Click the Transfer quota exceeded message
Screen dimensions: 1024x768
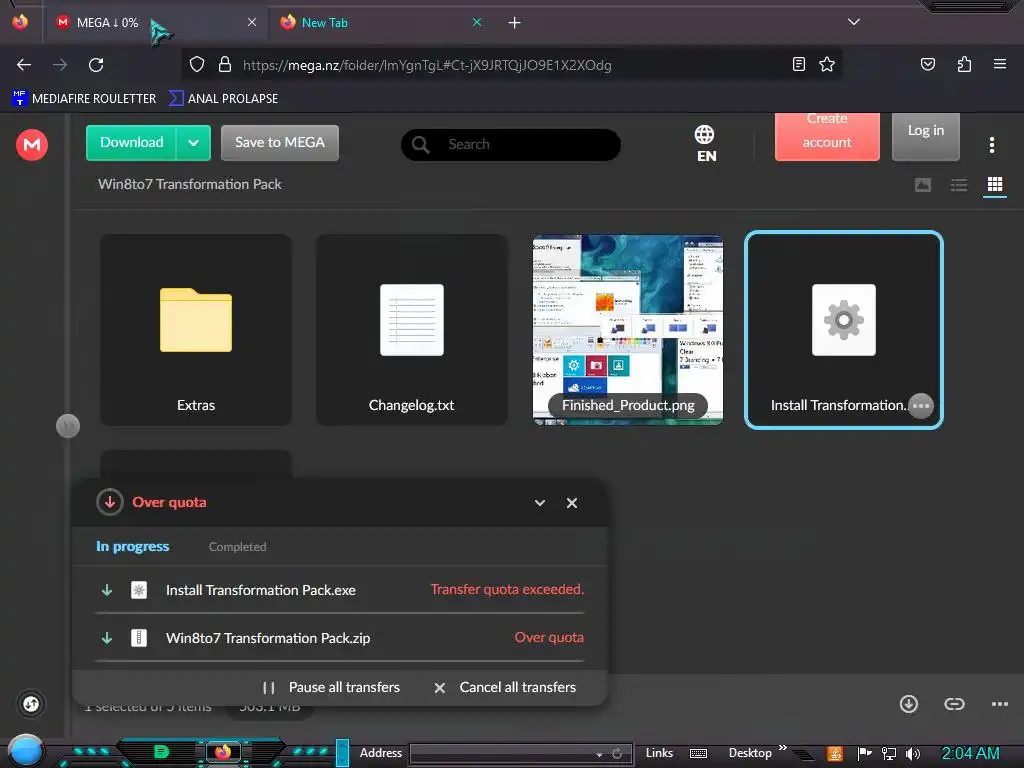(507, 590)
